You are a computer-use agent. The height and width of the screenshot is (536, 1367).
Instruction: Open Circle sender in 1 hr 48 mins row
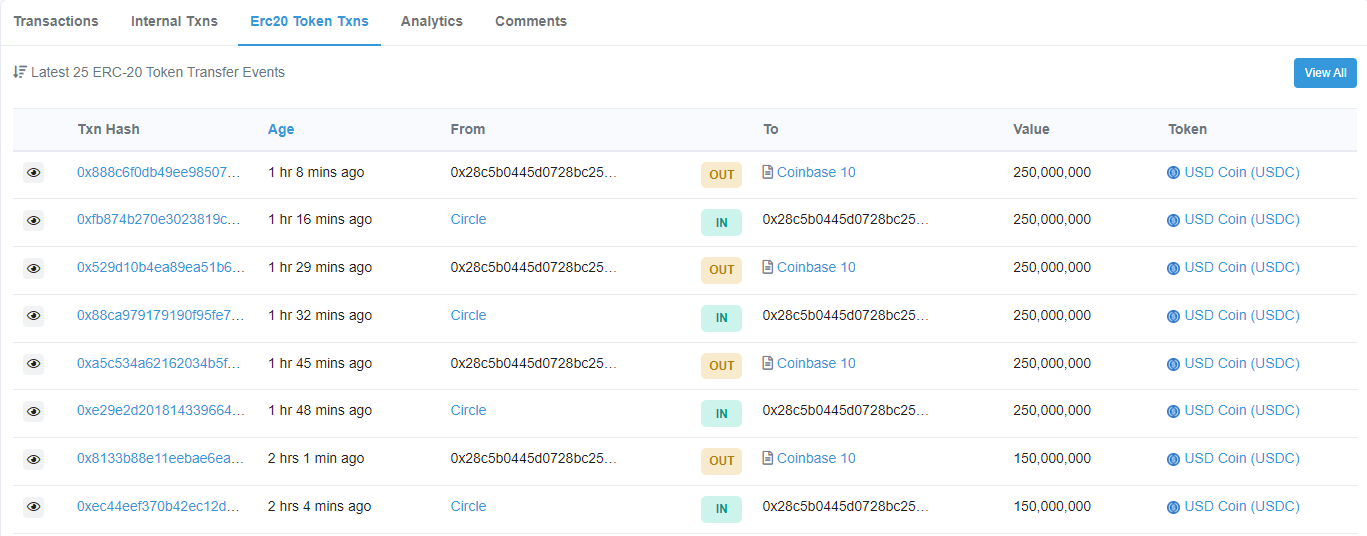468,410
